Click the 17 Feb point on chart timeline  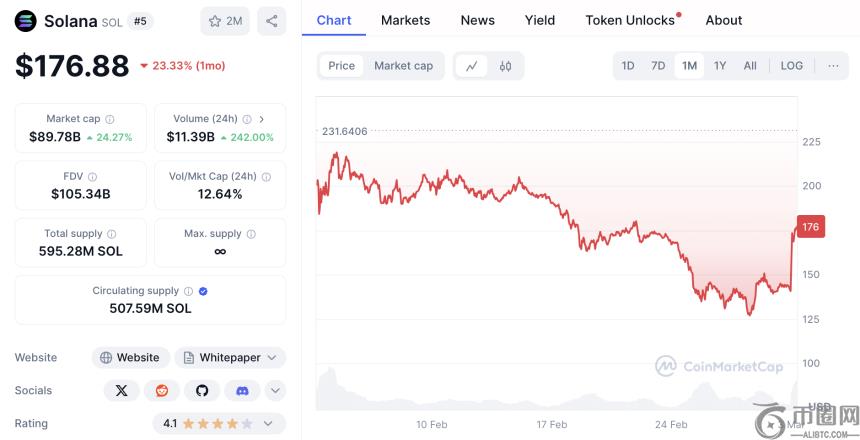pyautogui.click(x=551, y=425)
